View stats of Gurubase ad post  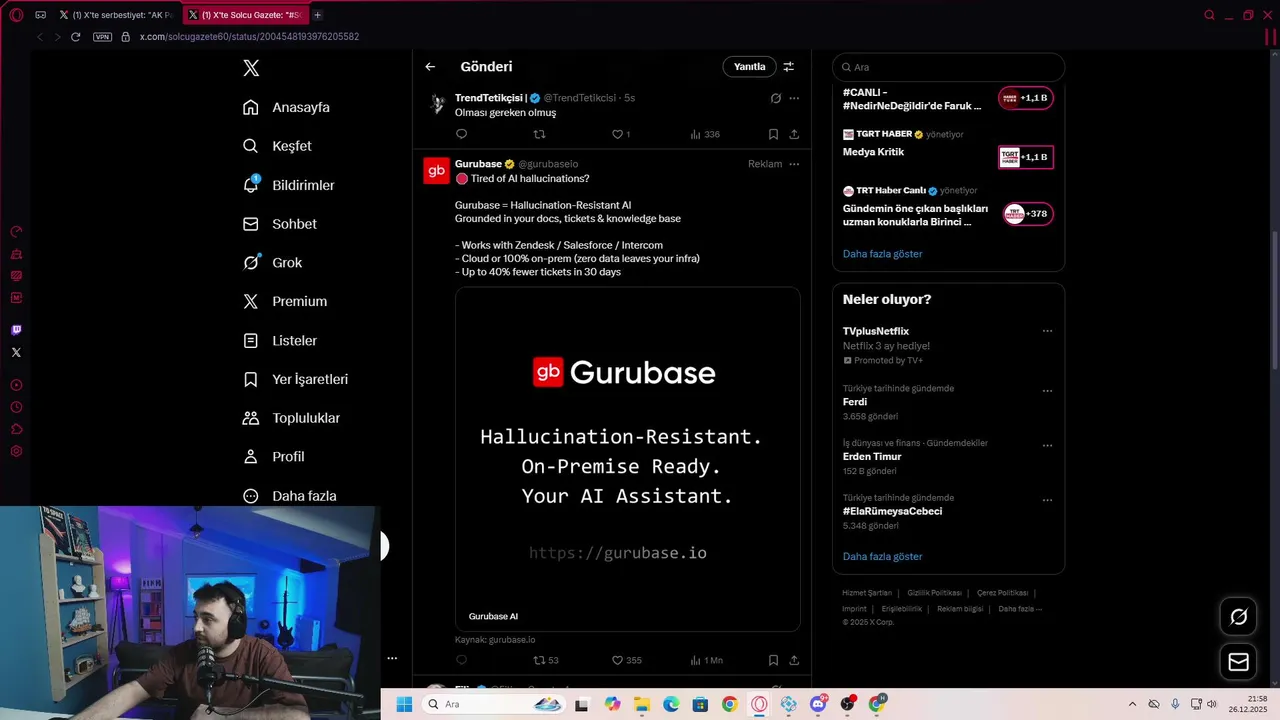point(706,660)
